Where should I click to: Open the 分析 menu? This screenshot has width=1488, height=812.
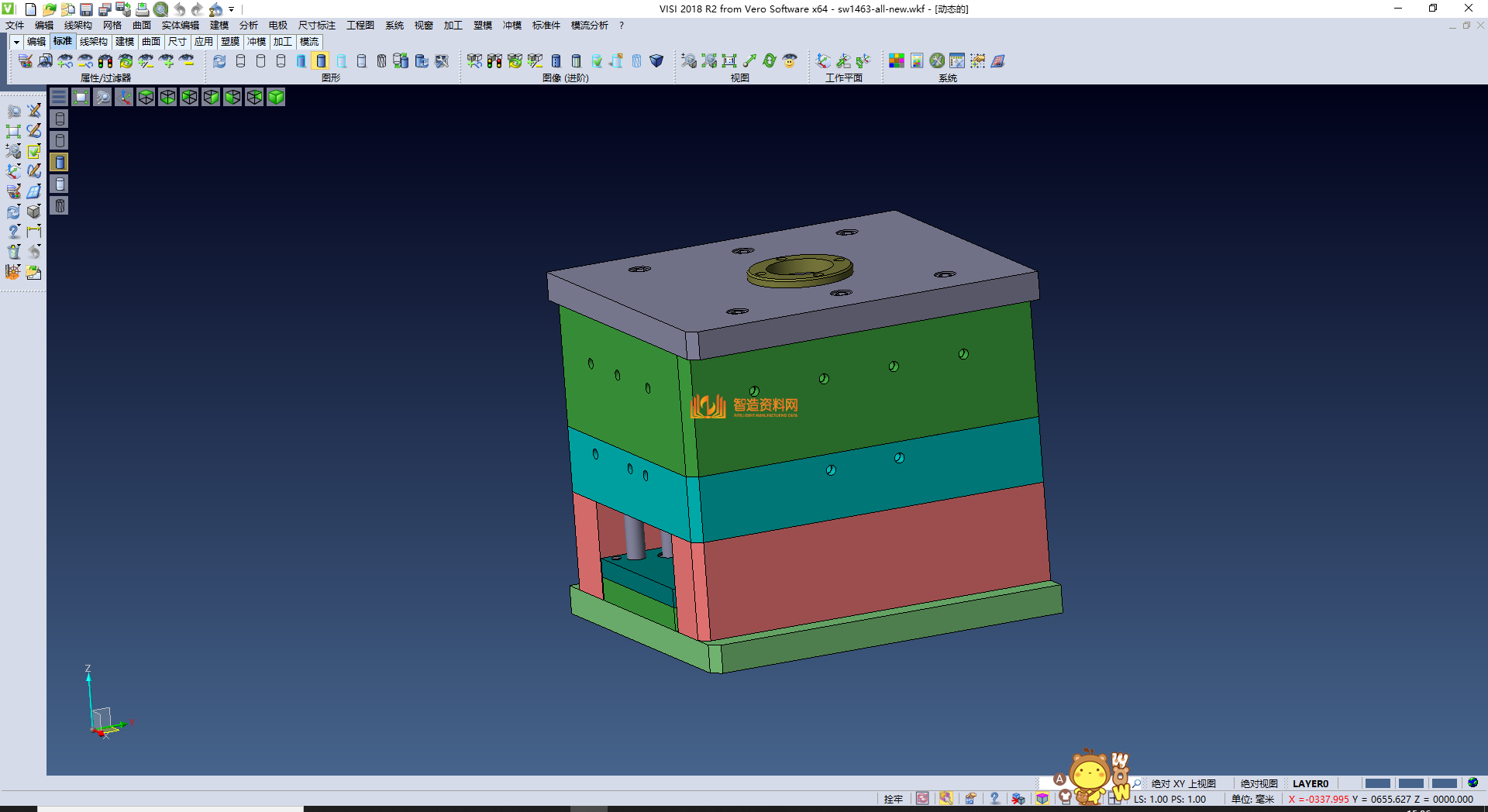pyautogui.click(x=248, y=26)
